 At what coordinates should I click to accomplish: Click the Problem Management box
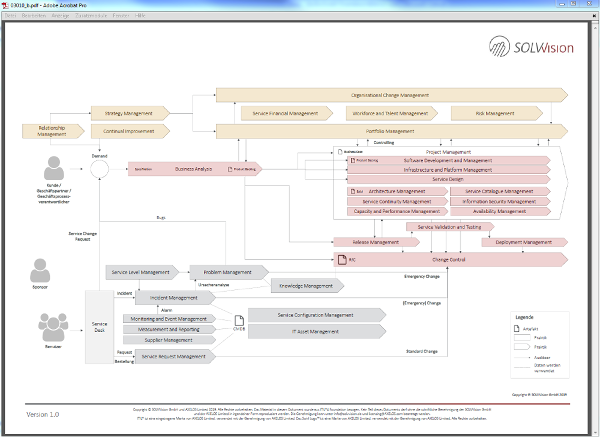[x=223, y=272]
